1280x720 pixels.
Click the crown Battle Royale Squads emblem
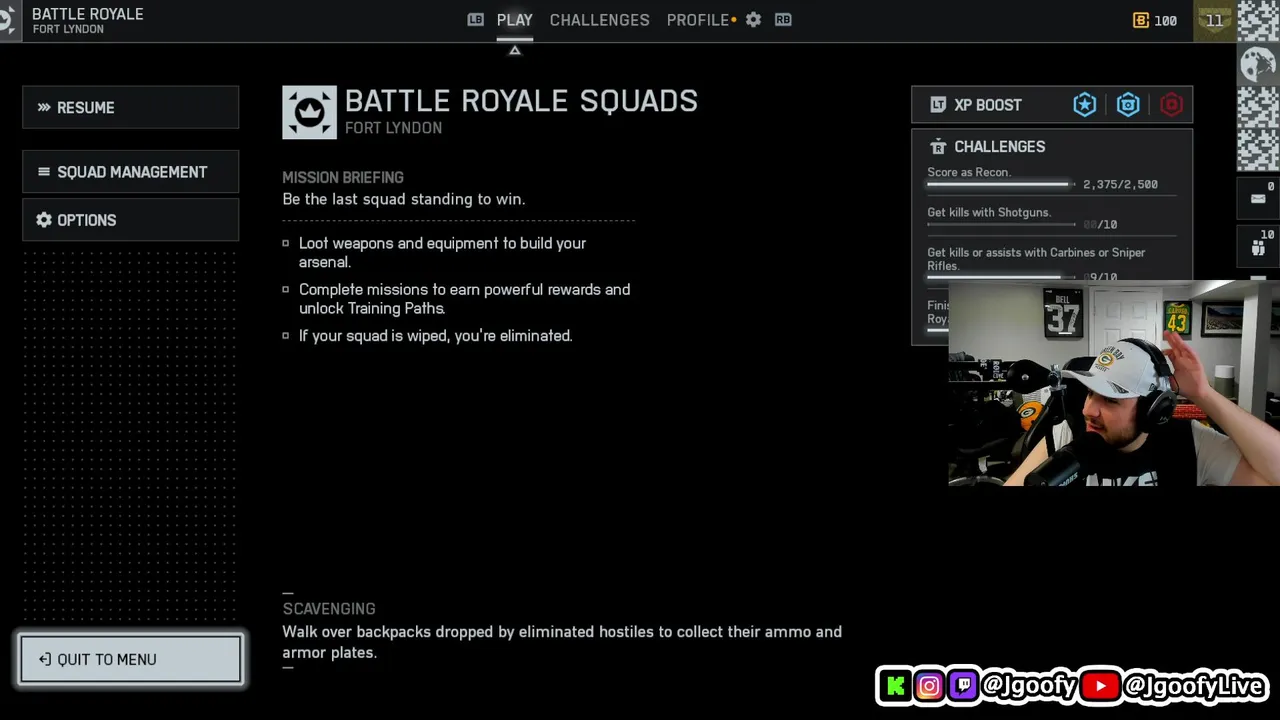point(309,112)
